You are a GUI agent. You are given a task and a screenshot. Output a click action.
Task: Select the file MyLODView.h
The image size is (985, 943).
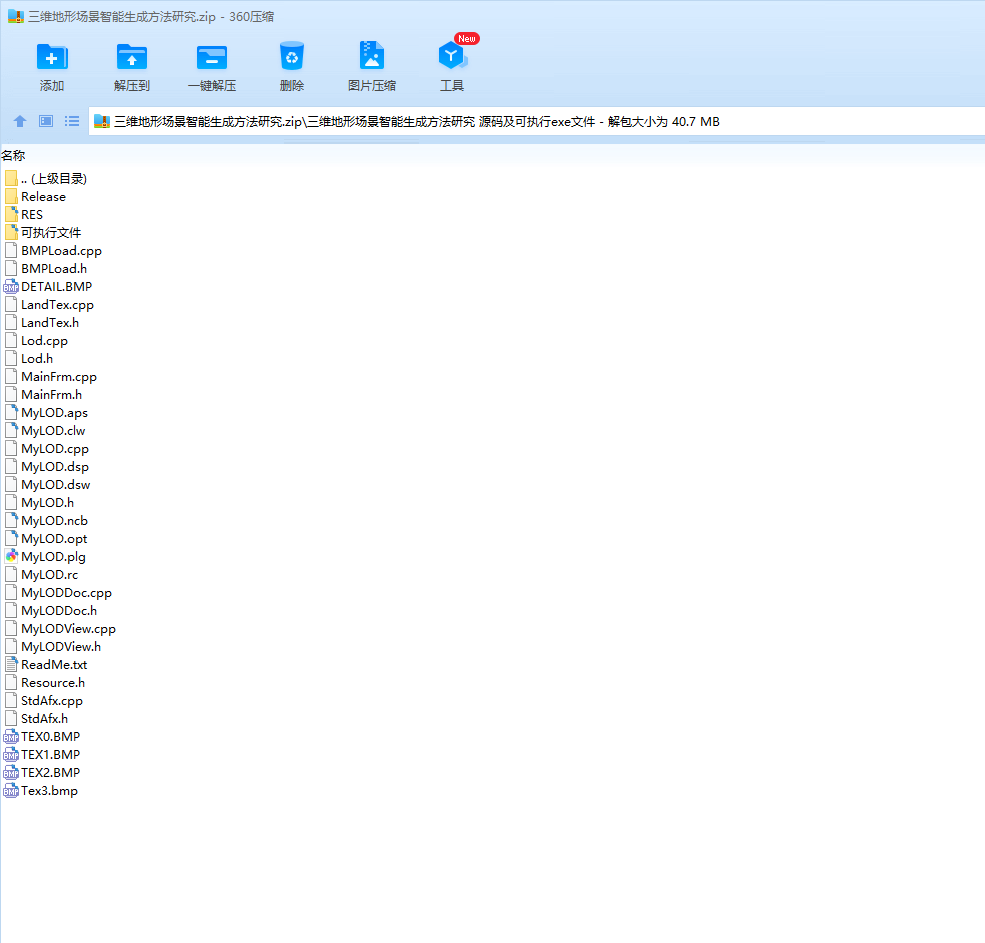pyautogui.click(x=52, y=647)
